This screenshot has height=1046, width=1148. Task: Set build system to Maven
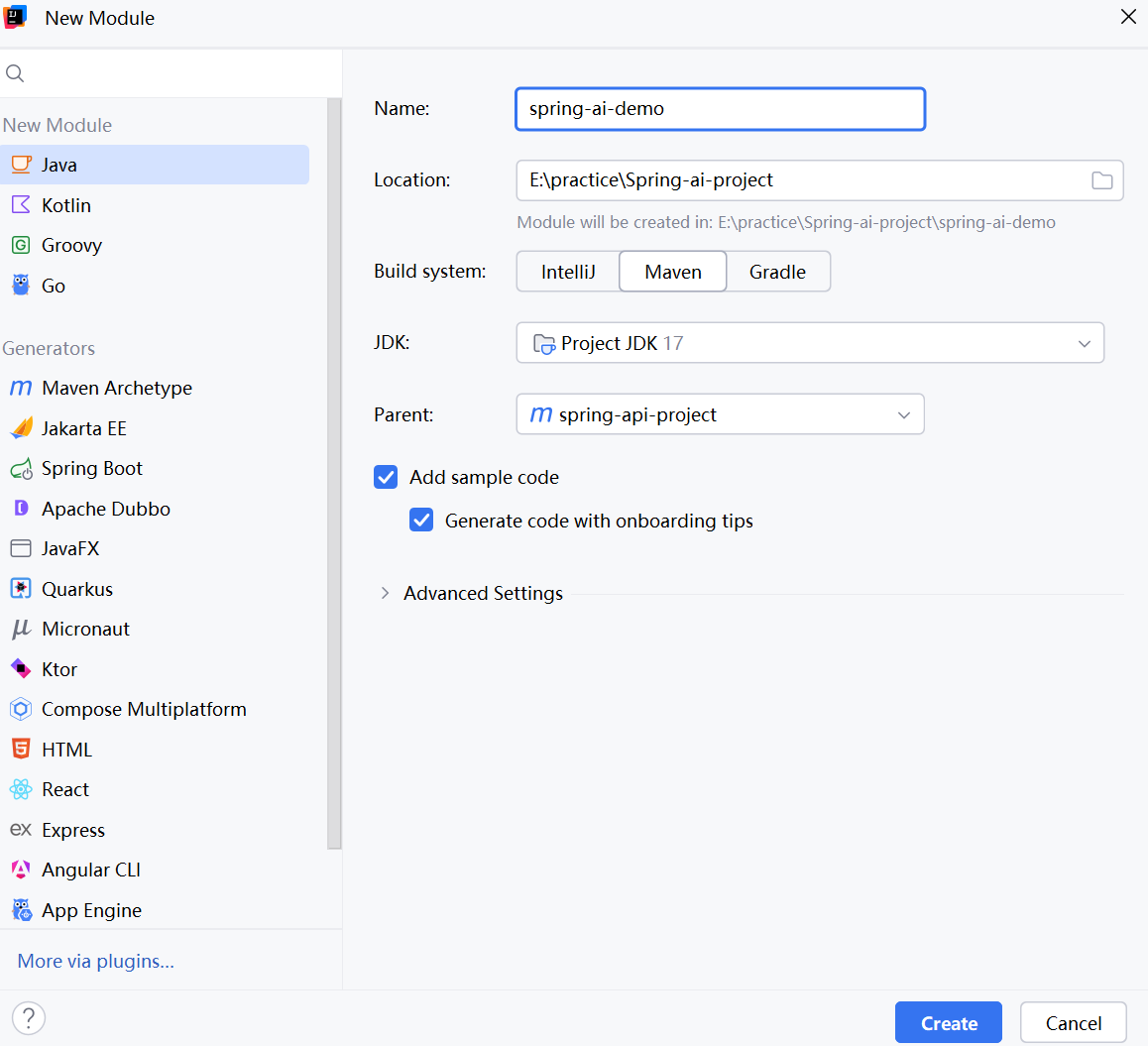click(x=673, y=272)
